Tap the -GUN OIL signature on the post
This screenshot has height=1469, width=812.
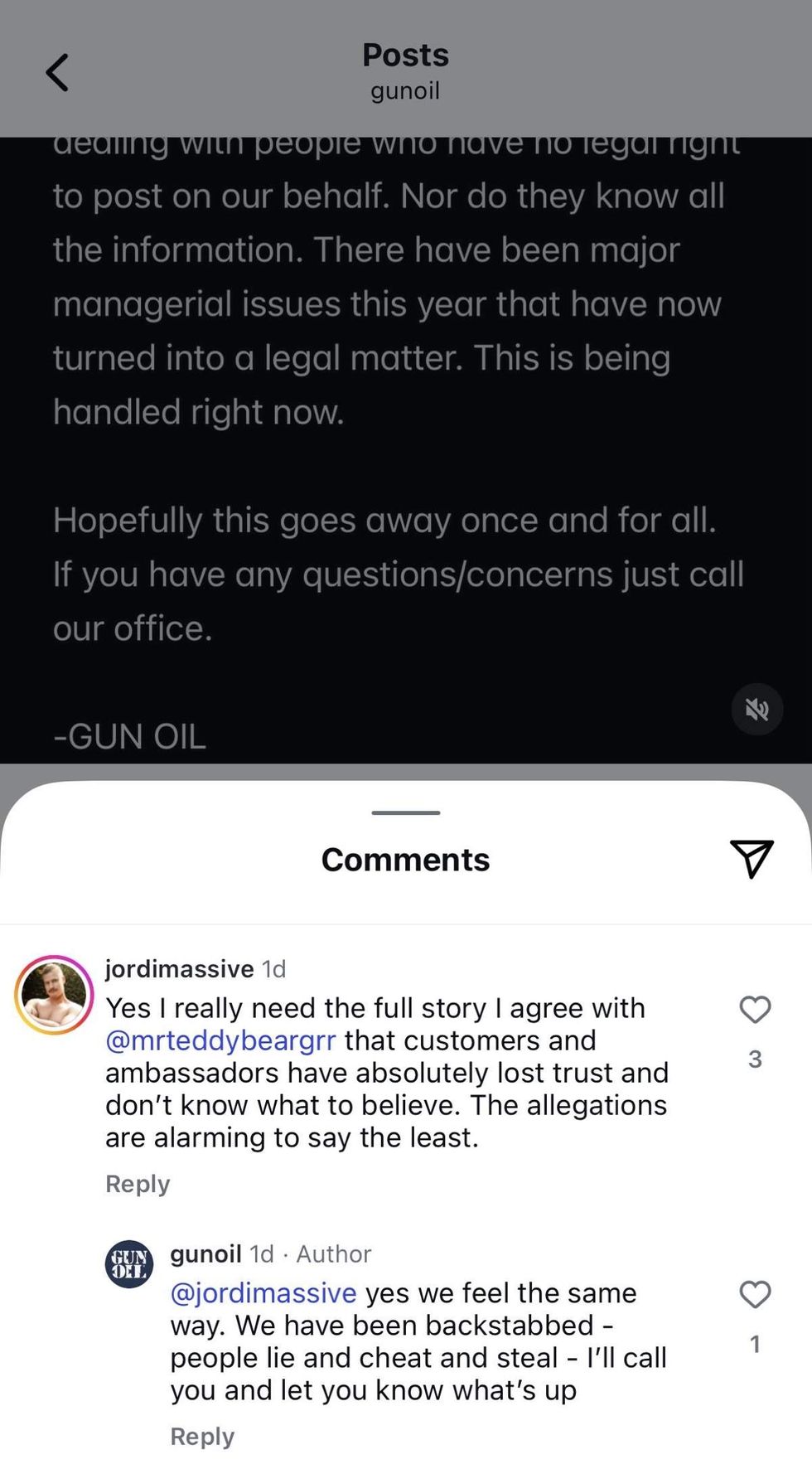129,736
